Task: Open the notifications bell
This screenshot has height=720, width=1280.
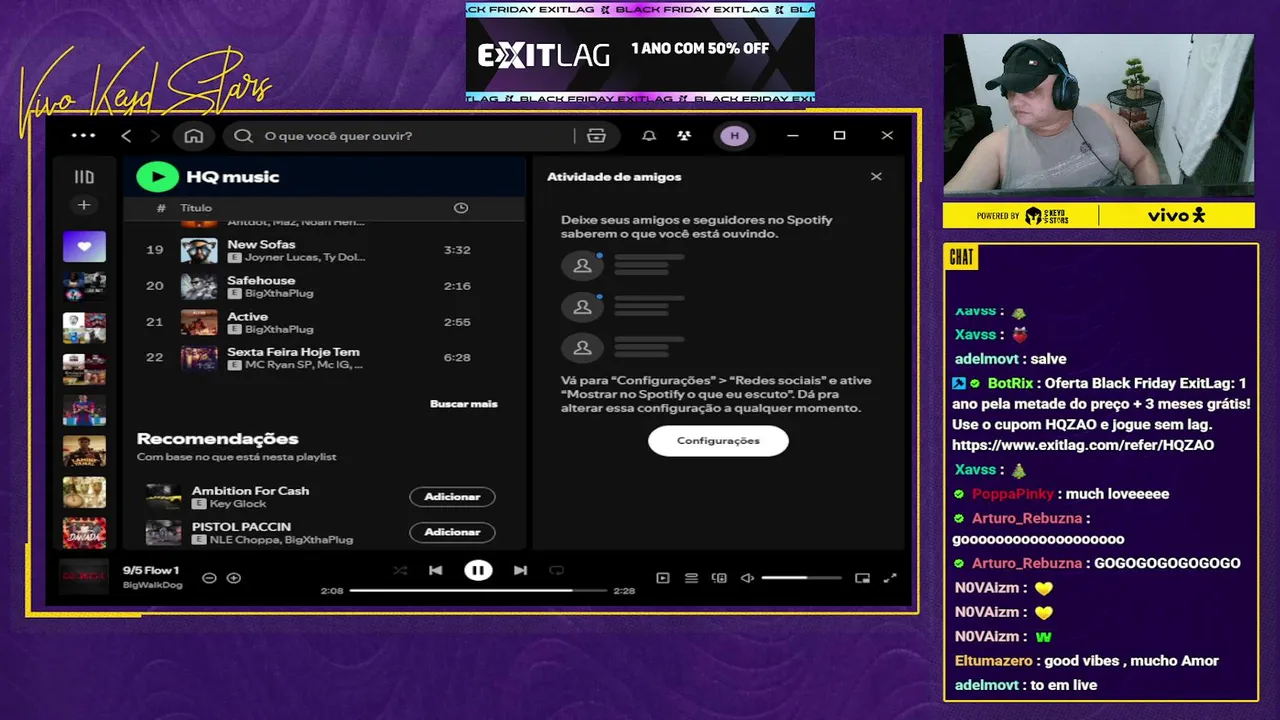Action: [649, 136]
